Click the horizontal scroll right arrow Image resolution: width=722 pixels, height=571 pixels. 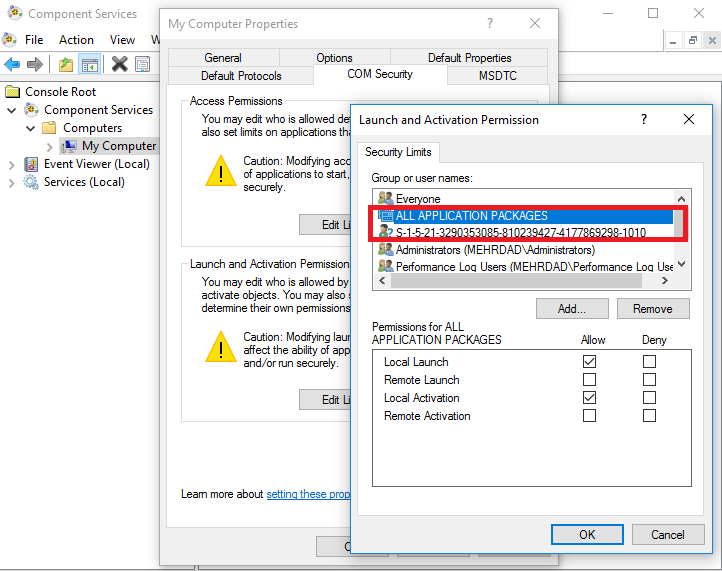(664, 280)
